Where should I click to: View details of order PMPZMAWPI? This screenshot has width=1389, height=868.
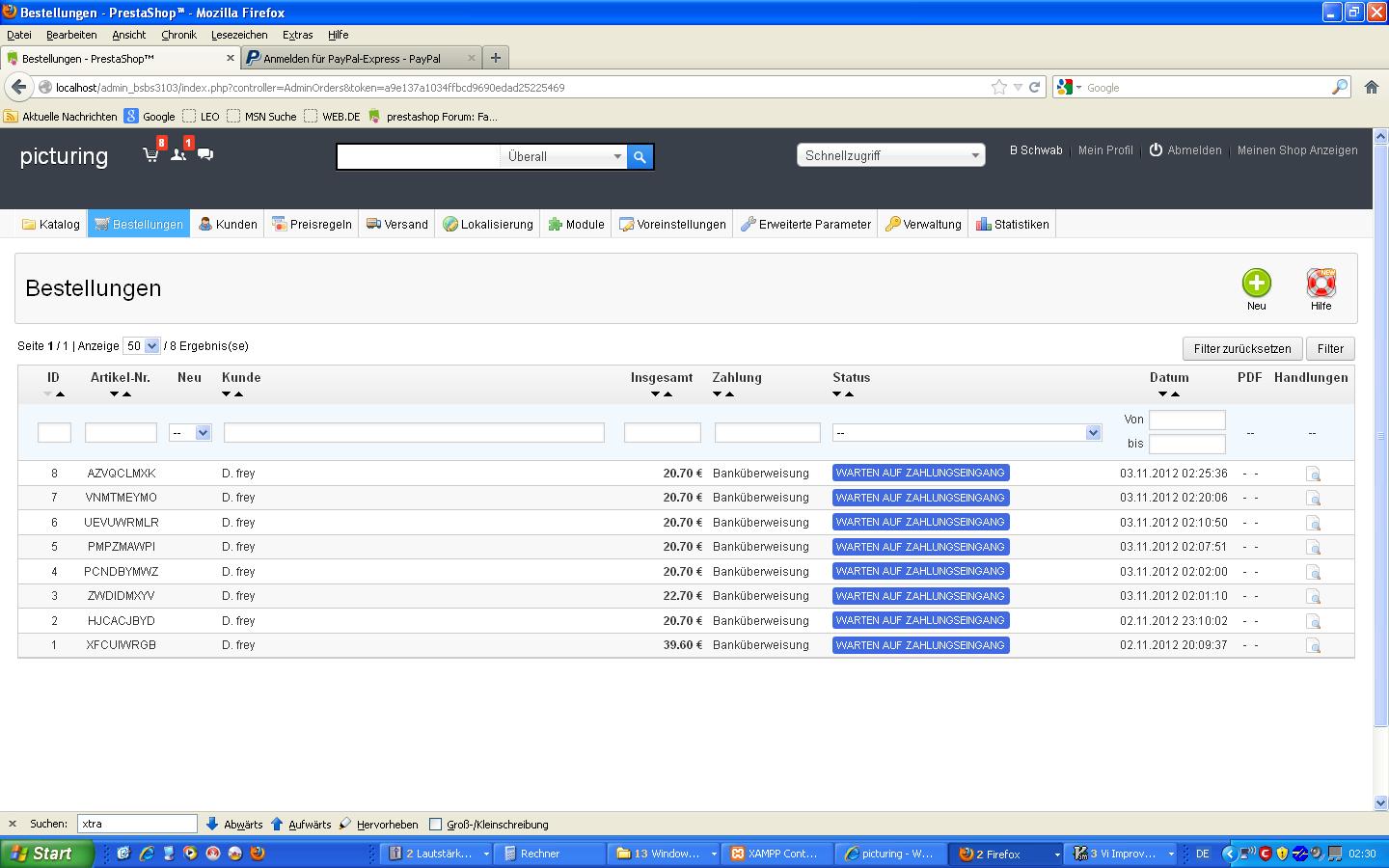[1313, 547]
